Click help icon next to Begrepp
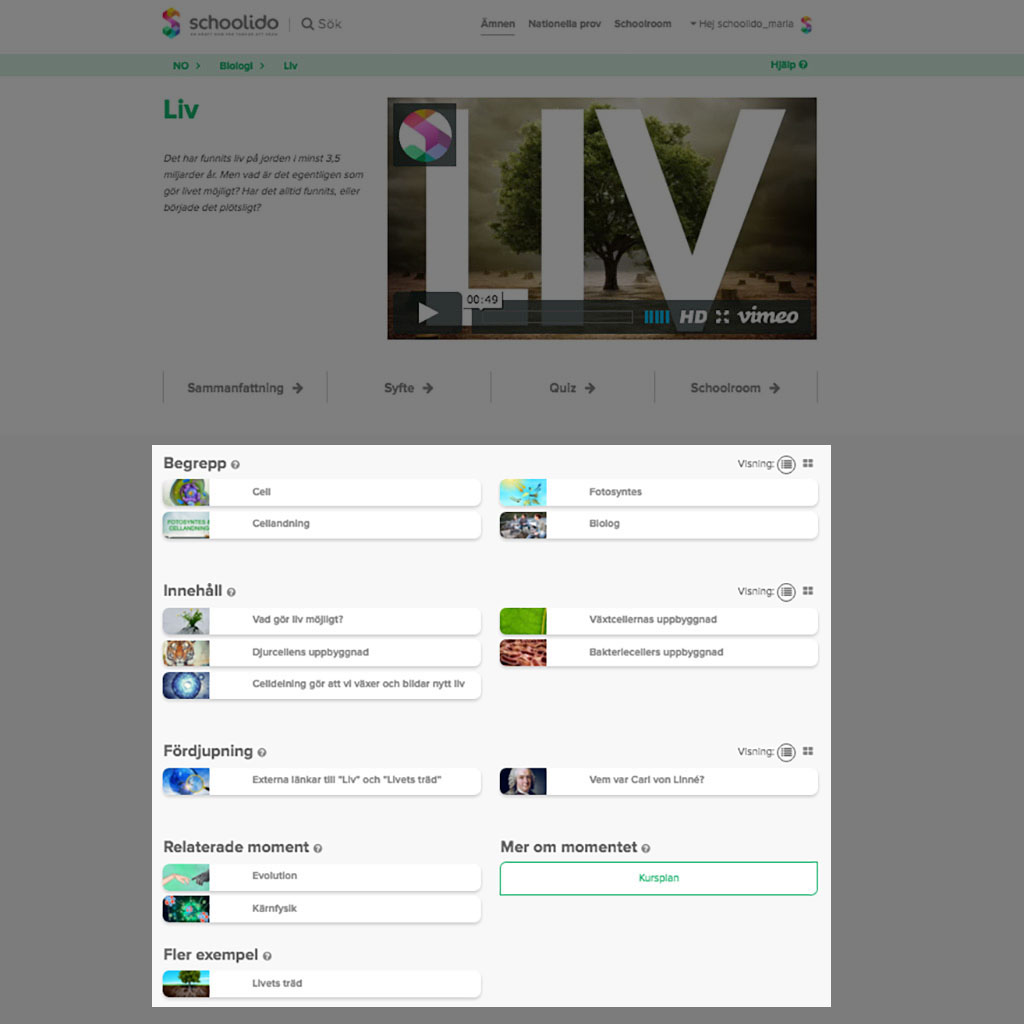Image resolution: width=1024 pixels, height=1024 pixels. point(236,465)
